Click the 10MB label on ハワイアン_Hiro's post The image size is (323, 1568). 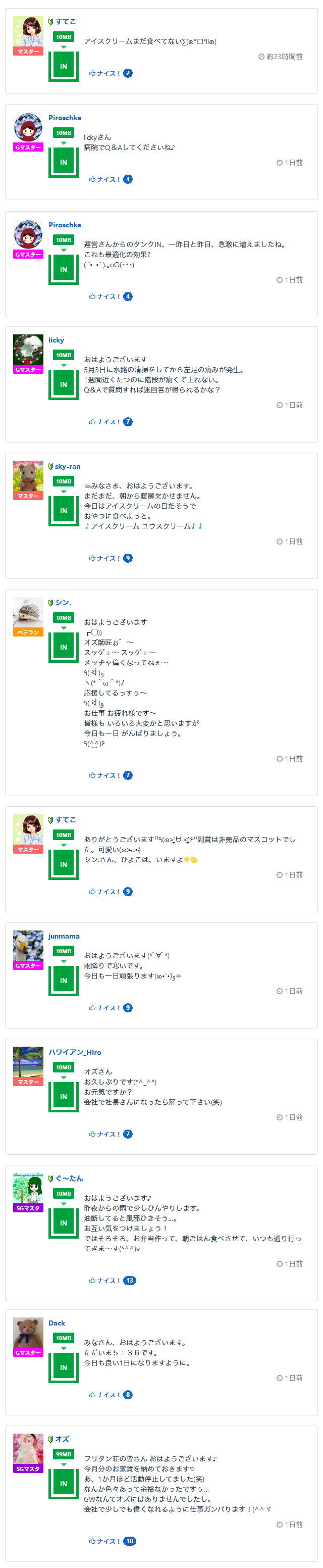64,1068
